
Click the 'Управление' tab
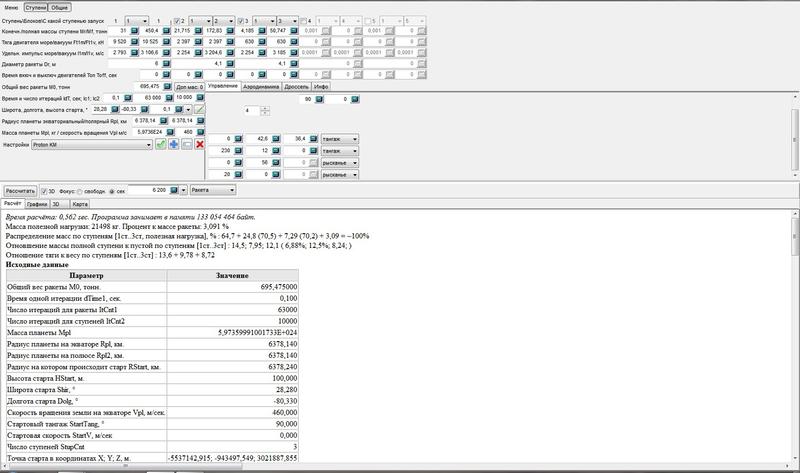pyautogui.click(x=223, y=86)
